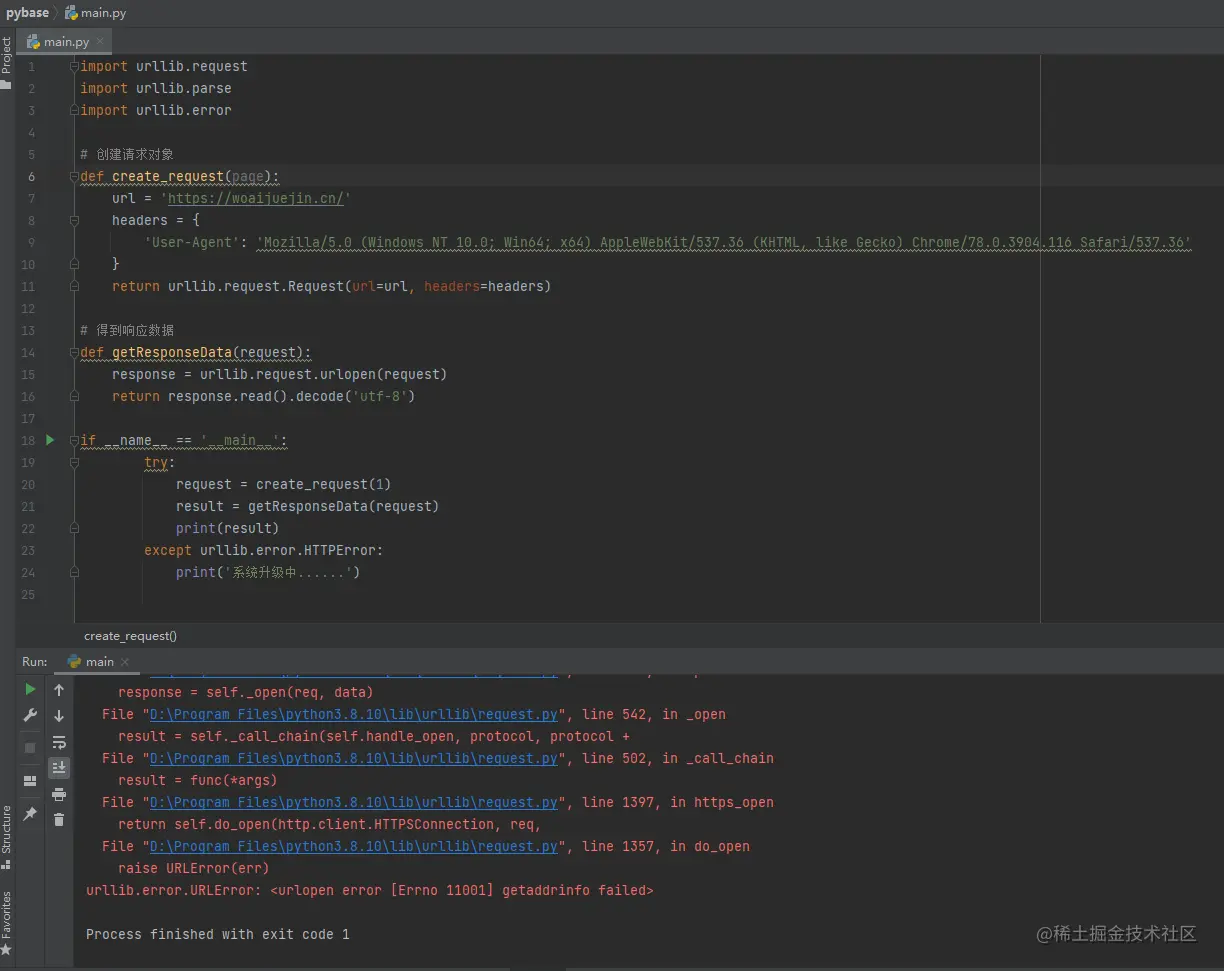Open request.py link for line 502 in _call_chain

point(353,758)
